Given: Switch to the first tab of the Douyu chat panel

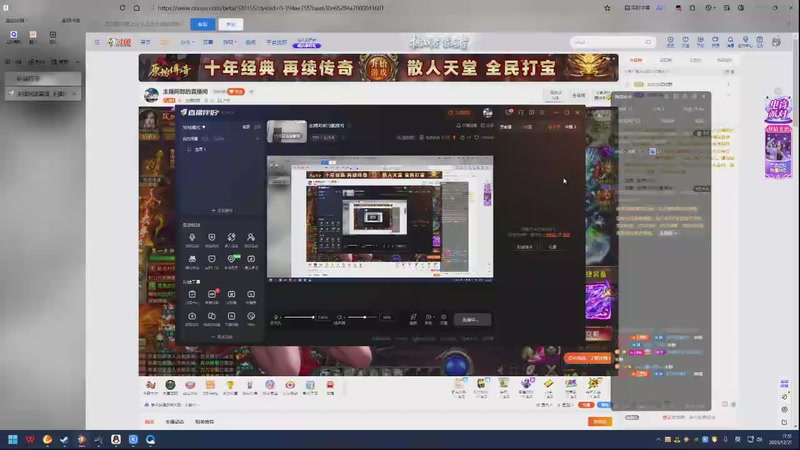Looking at the screenshot, I should coord(636,60).
